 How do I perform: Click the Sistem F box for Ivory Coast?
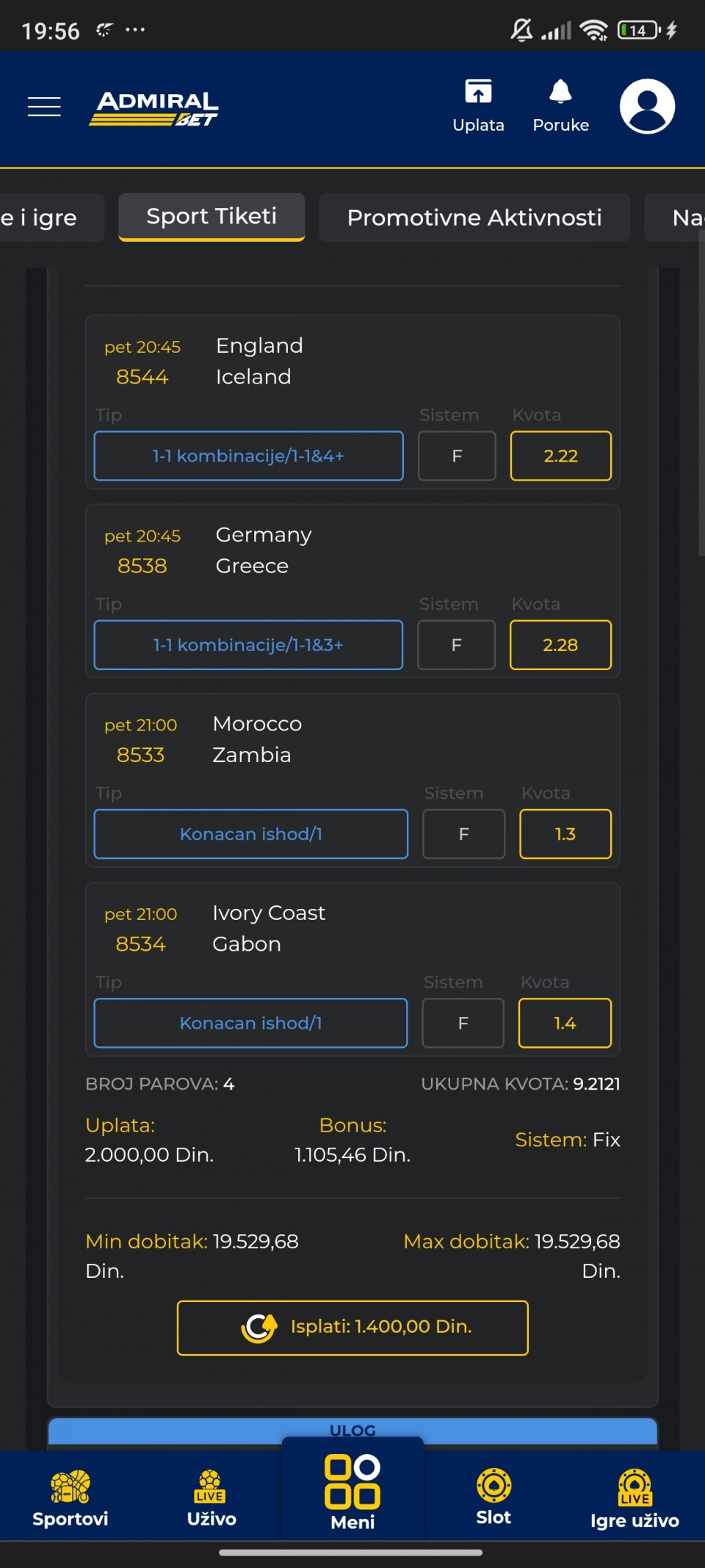point(463,1023)
